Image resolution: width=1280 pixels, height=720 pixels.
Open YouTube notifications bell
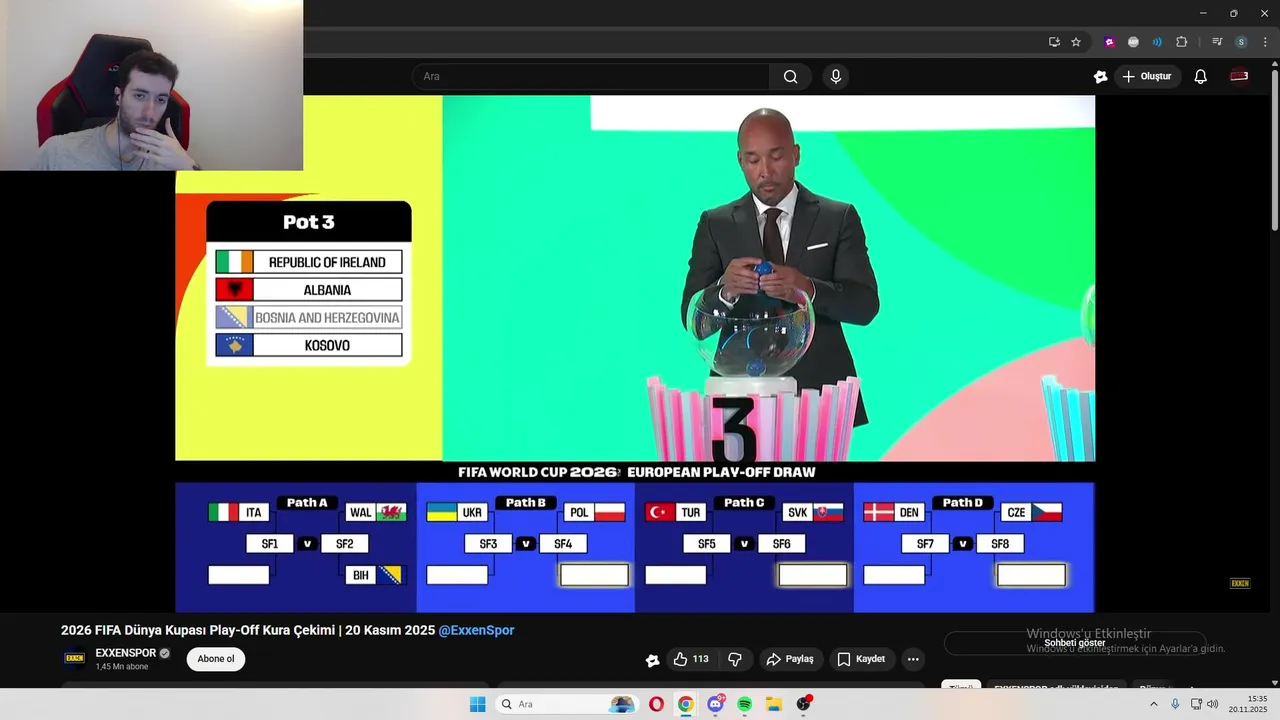tap(1201, 76)
